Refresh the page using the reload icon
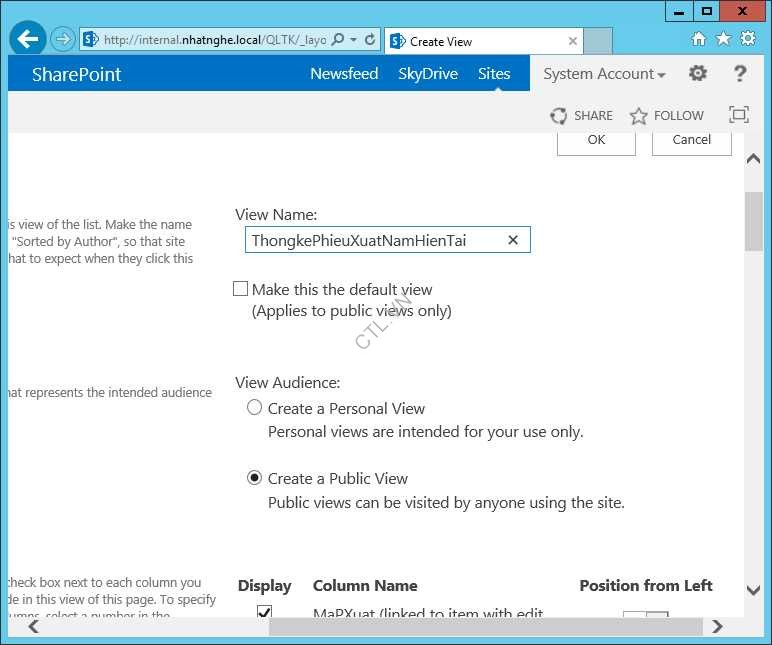The width and height of the screenshot is (772, 645). 370,40
